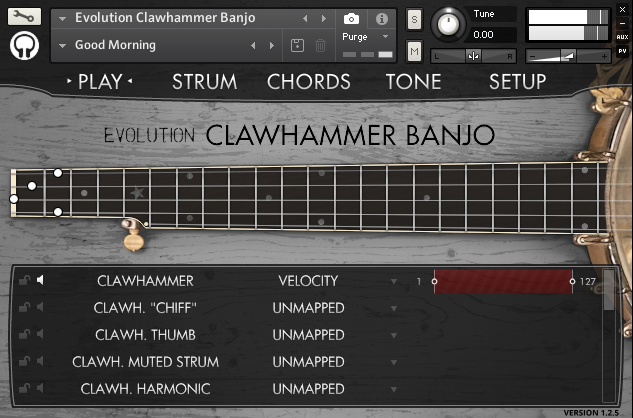Open the Good Morning preset dropdown arrow
Viewport: 633px width, 418px height.
point(63,46)
